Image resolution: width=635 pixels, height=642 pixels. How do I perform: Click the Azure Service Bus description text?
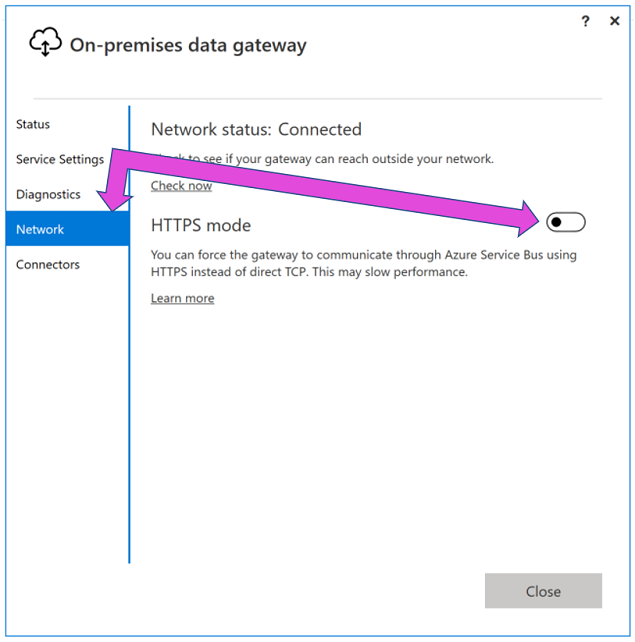[x=364, y=263]
